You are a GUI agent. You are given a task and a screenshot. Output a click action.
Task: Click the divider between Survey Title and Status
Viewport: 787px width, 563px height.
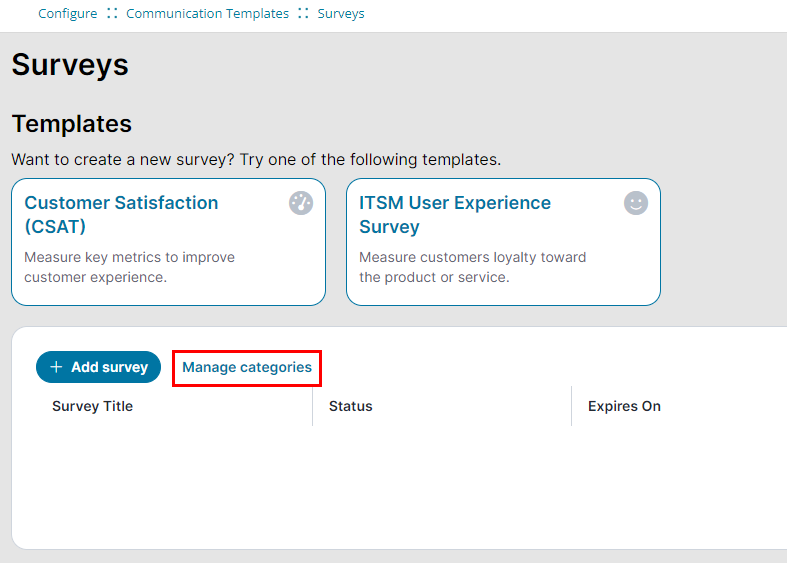click(312, 406)
